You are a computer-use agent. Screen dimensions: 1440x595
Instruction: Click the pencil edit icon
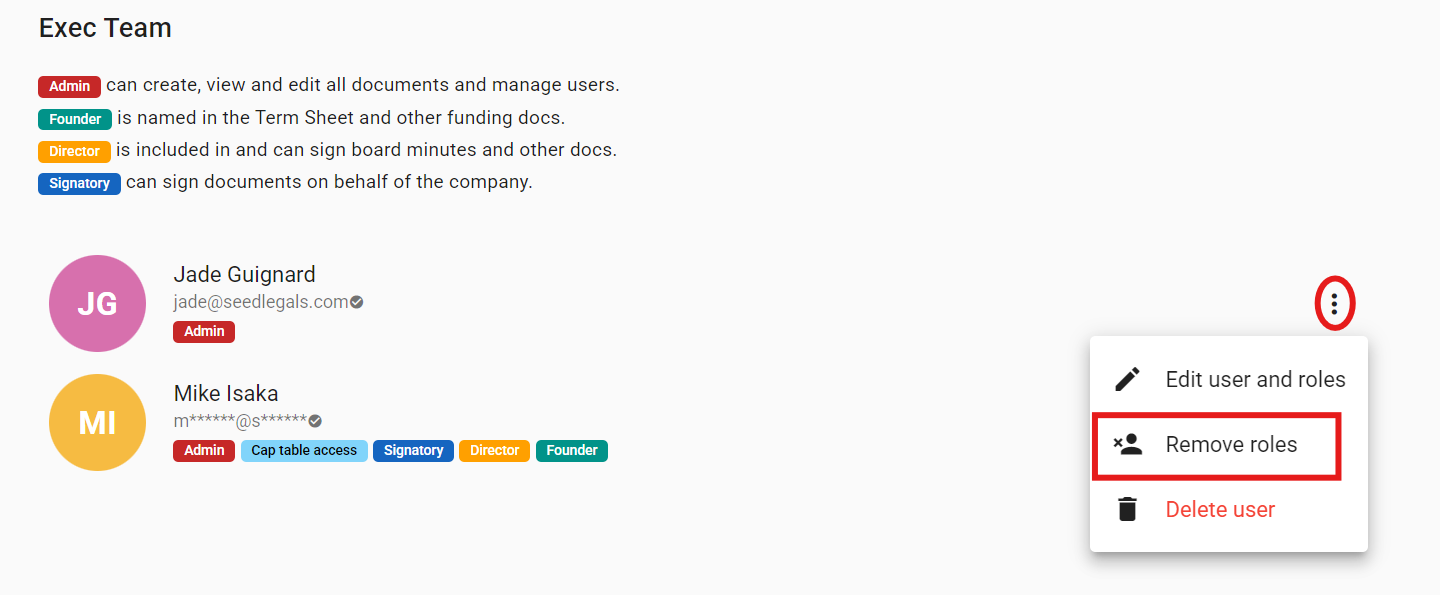coord(1127,380)
